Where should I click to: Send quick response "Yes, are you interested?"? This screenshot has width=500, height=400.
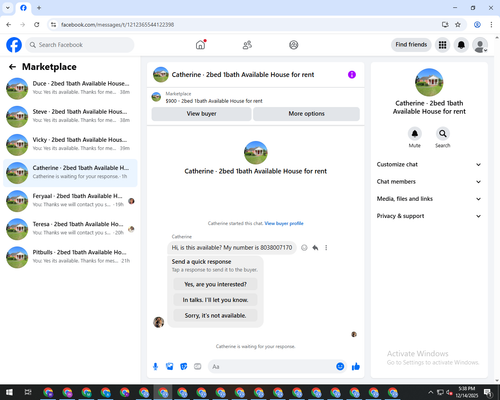pos(215,284)
